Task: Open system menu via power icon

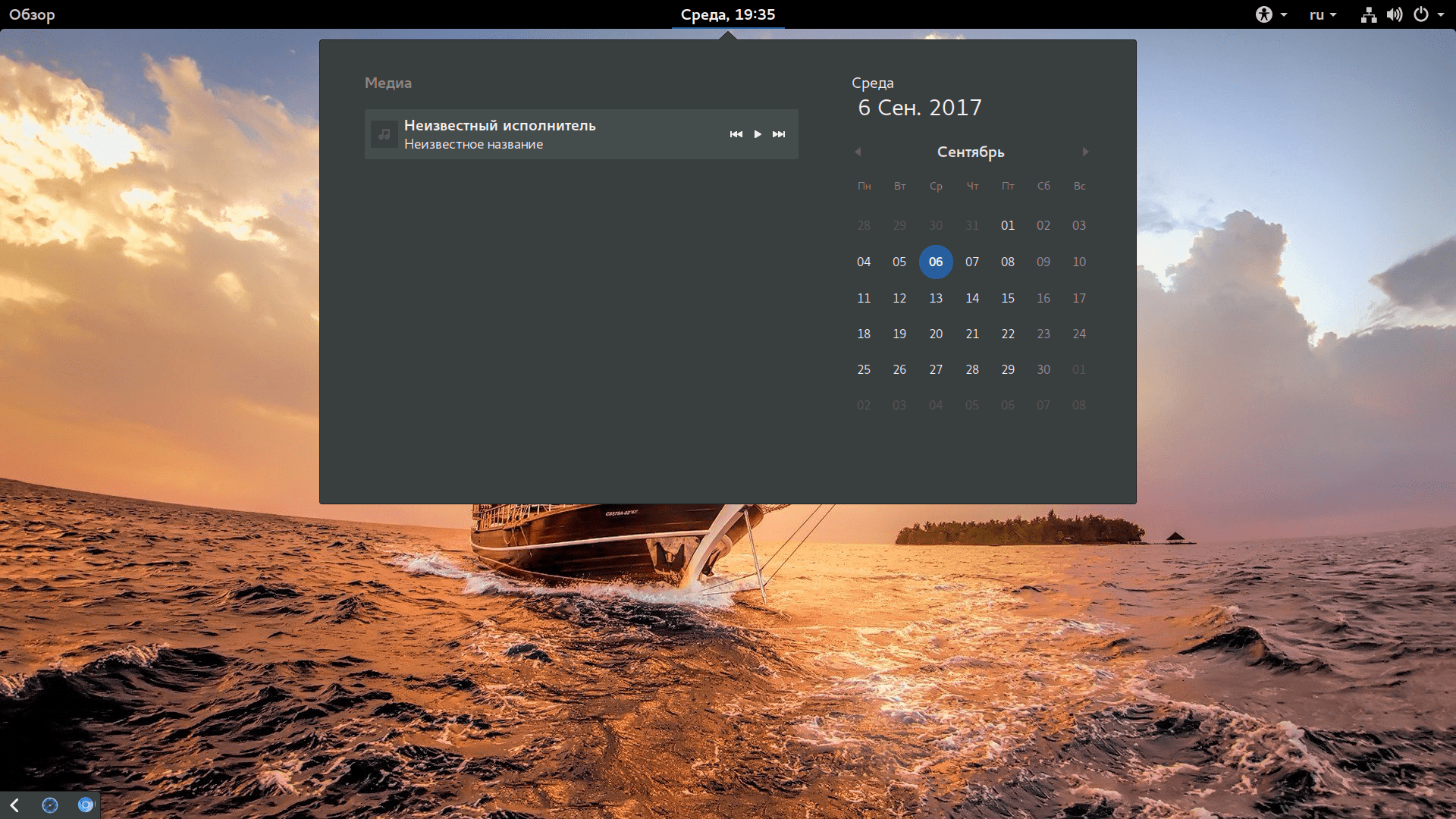Action: [1421, 14]
